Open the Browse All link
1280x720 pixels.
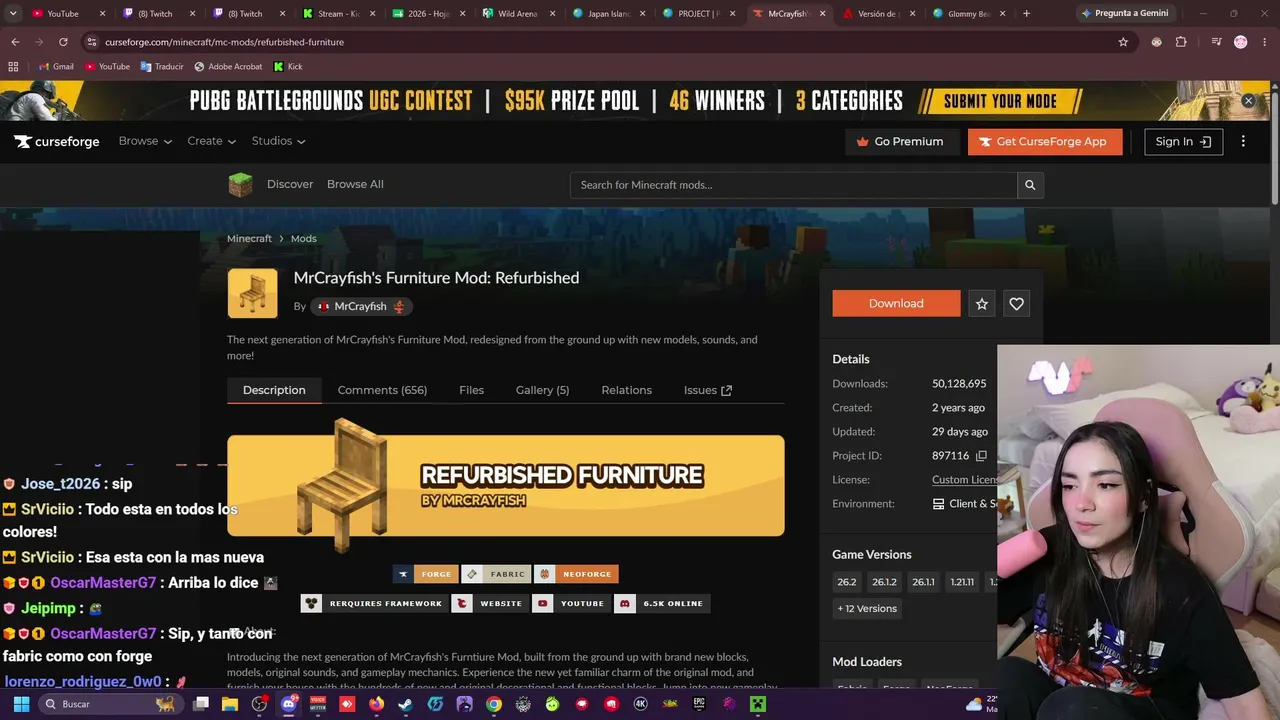click(x=355, y=184)
